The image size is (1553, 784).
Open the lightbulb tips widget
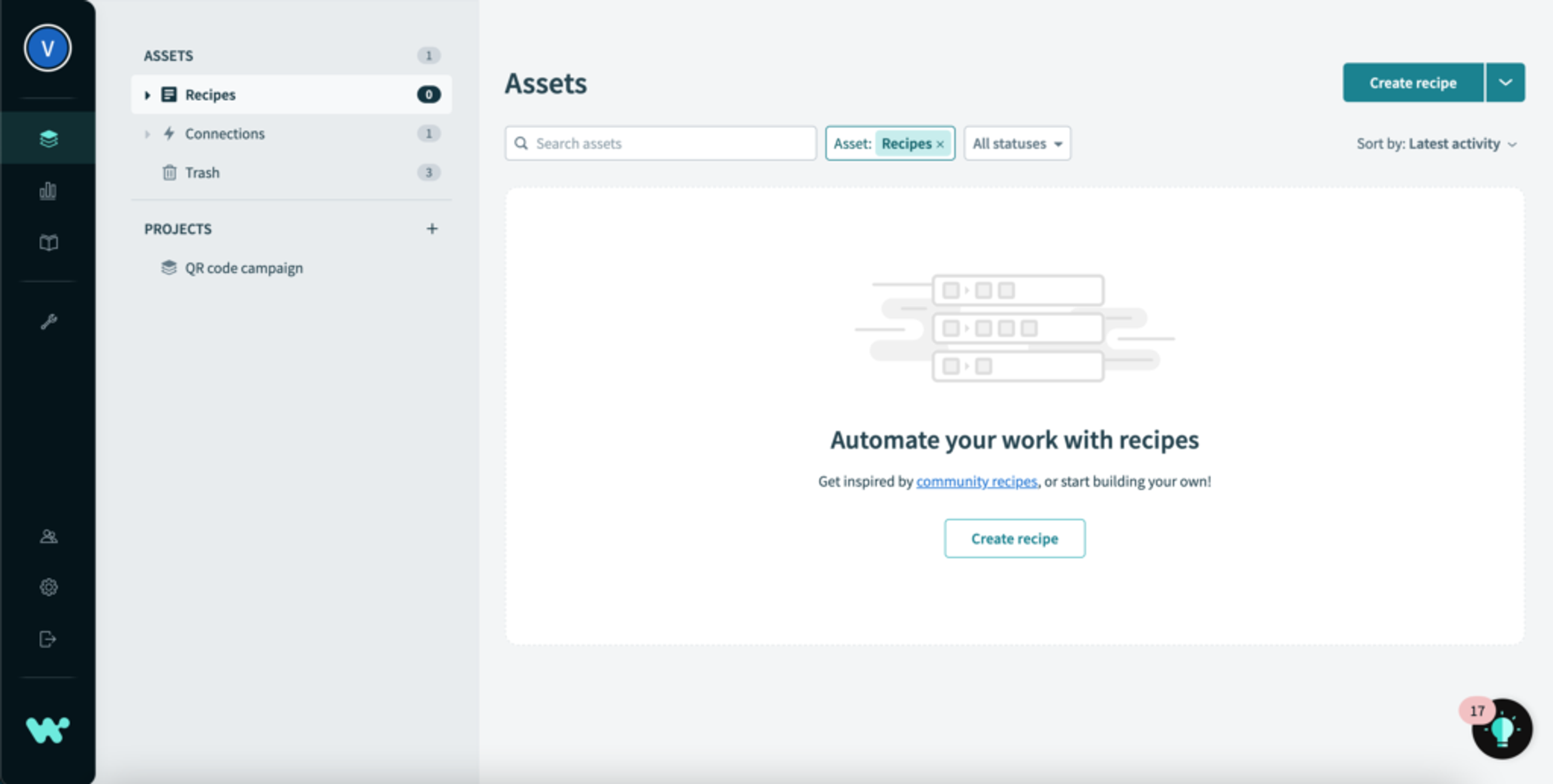1502,730
